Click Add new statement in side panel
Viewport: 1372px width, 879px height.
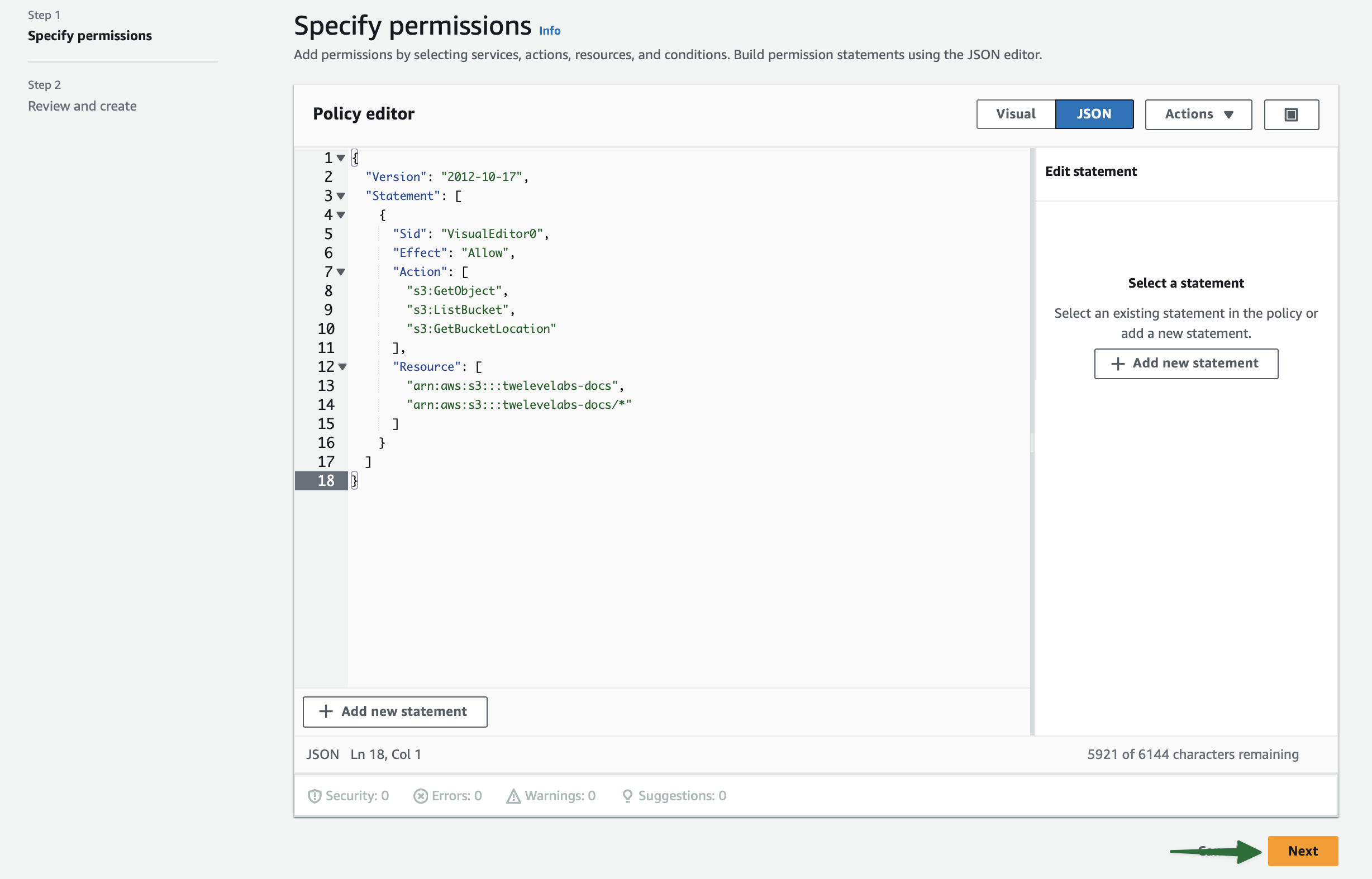point(1185,364)
